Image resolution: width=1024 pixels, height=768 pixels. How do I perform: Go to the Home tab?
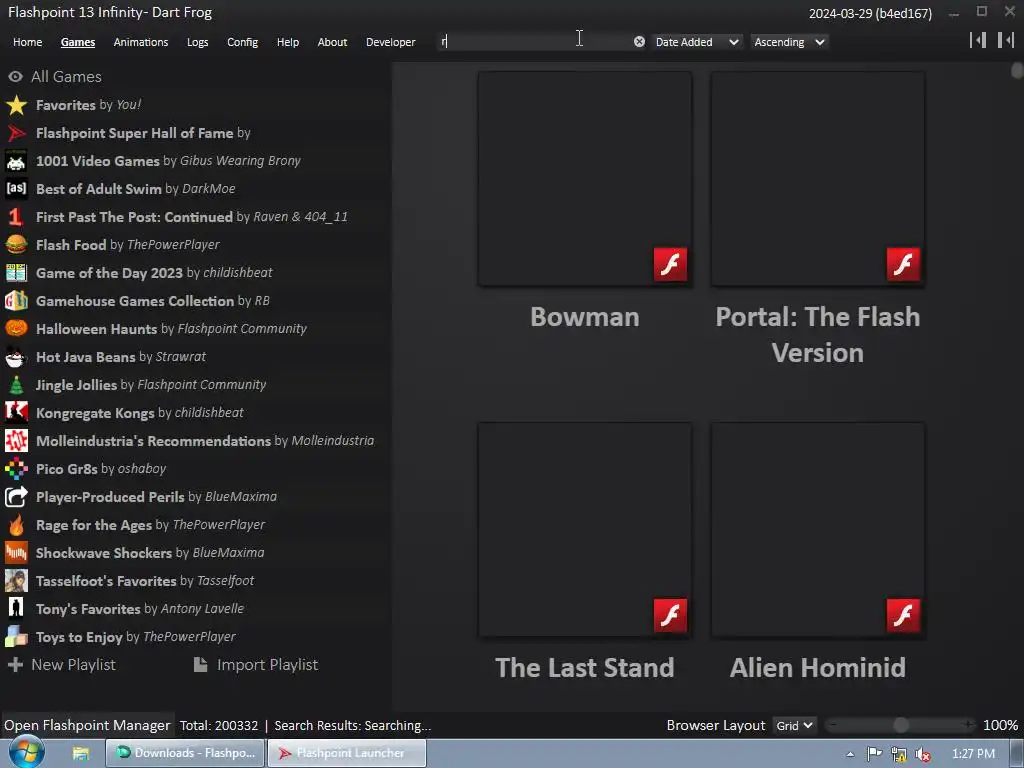[27, 42]
